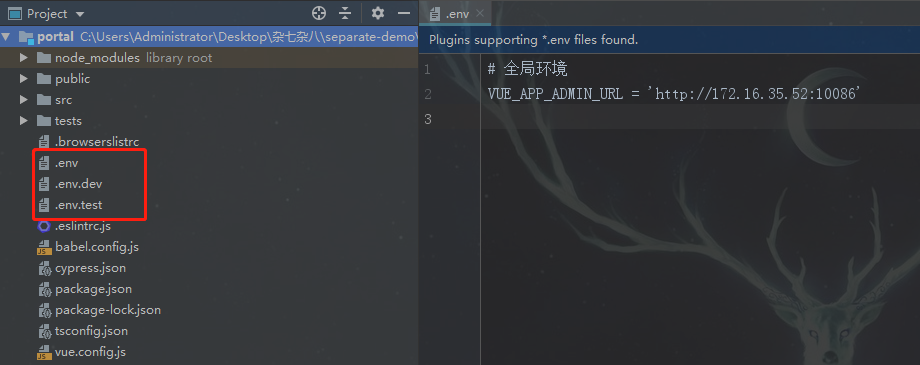This screenshot has height=365, width=920.
Task: Expand the src folder arrow
Action: tap(24, 100)
